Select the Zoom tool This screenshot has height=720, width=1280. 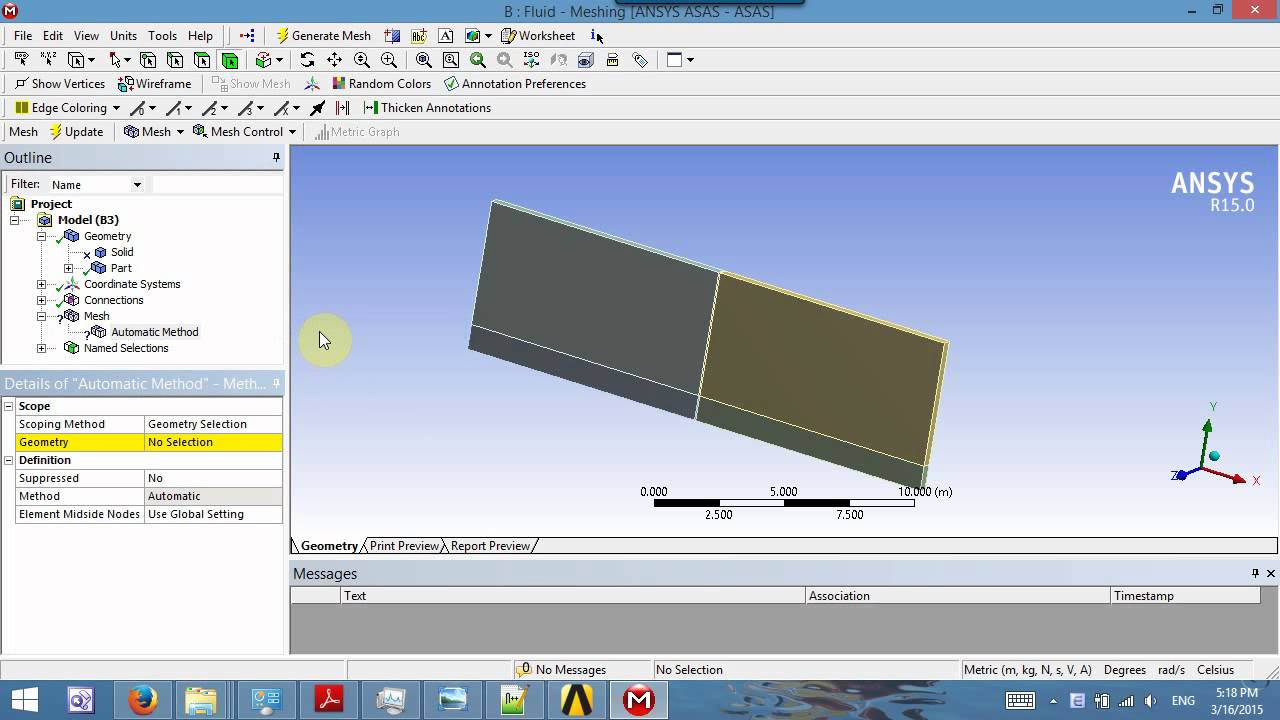pyautogui.click(x=361, y=60)
